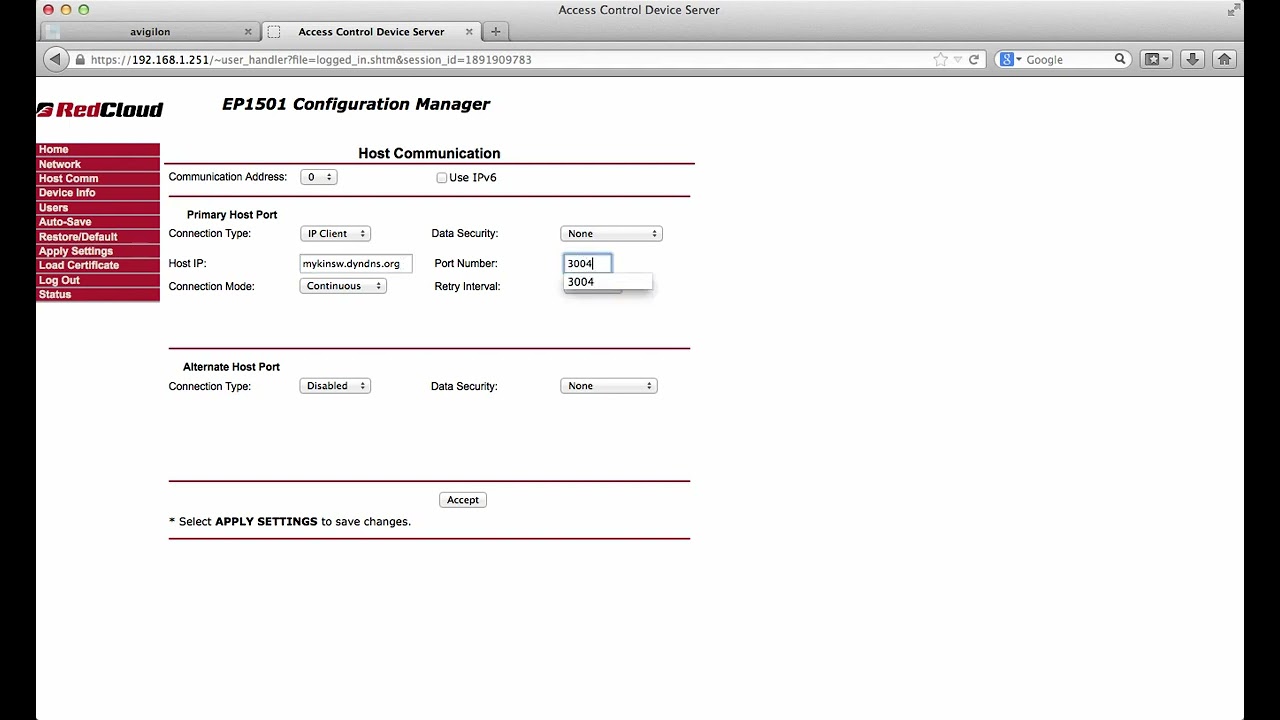Open the Network menu item
1280x720 pixels.
click(x=98, y=164)
